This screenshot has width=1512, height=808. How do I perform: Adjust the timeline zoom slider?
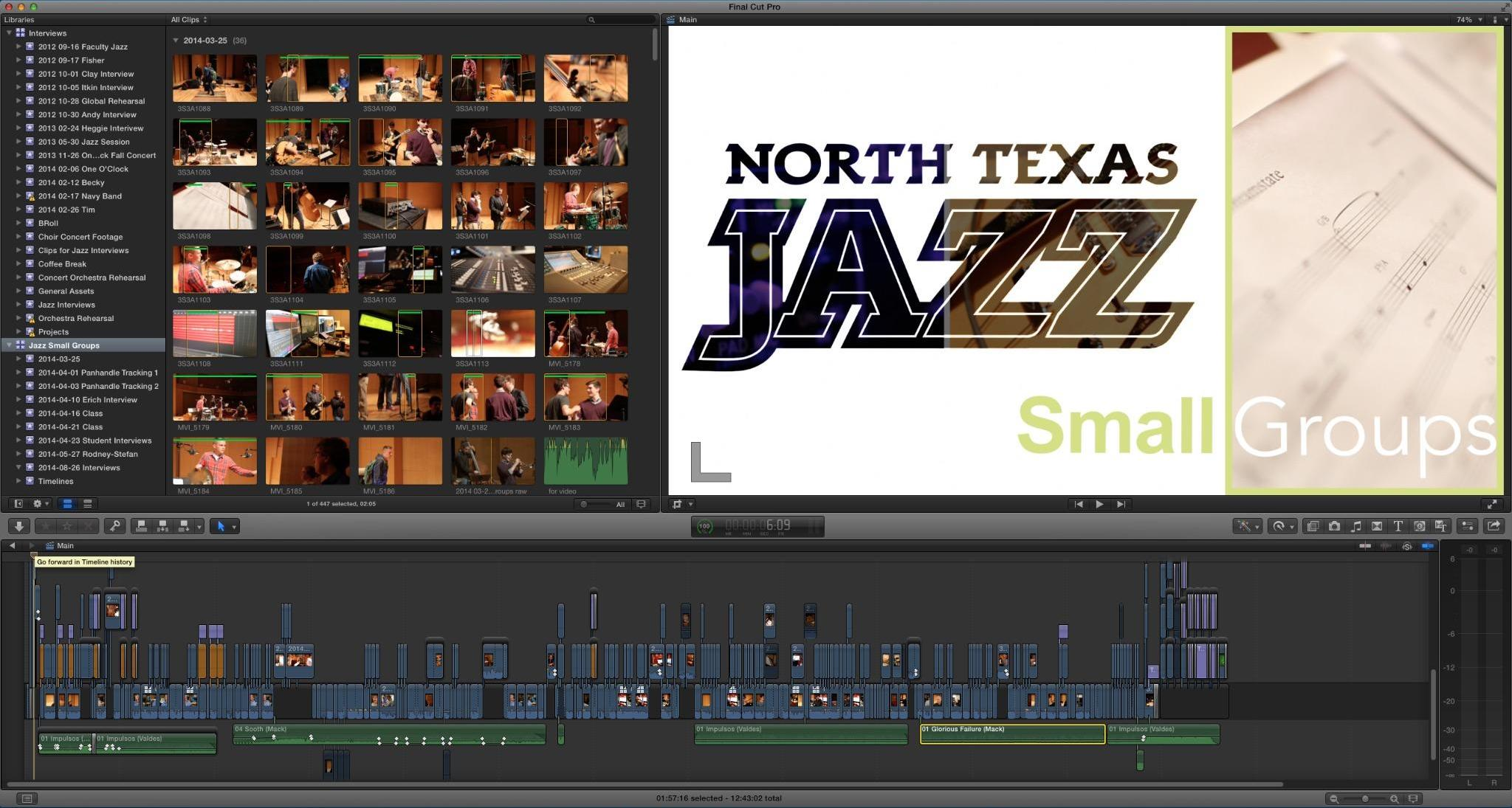[1364, 798]
